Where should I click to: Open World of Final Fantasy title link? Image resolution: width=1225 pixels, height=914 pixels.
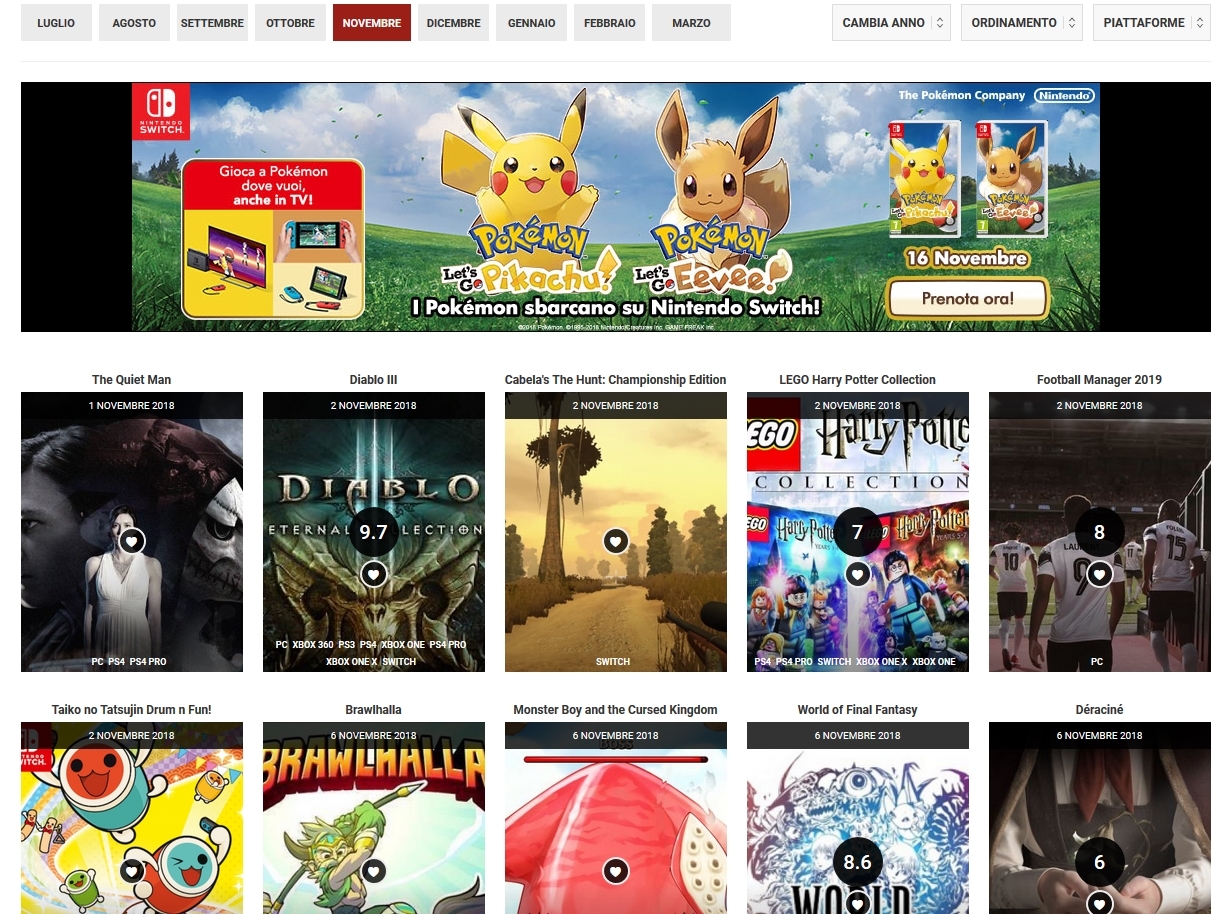[858, 710]
